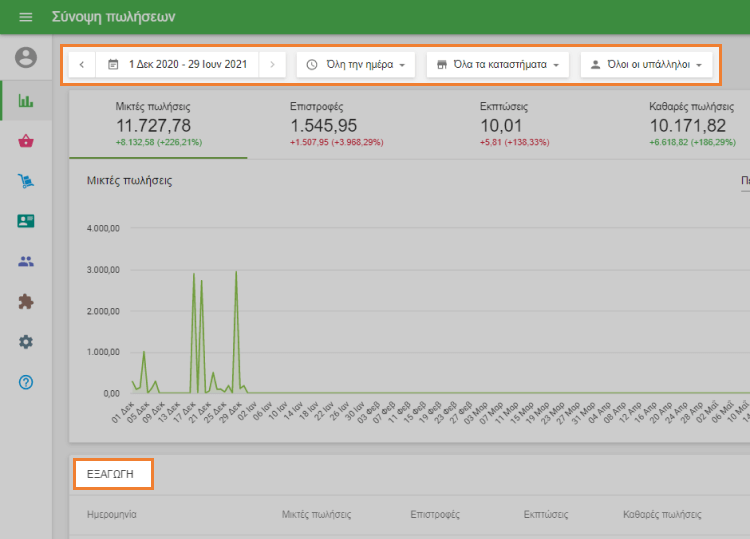The image size is (750, 539).
Task: Open the reports bar chart icon
Action: pos(26,101)
